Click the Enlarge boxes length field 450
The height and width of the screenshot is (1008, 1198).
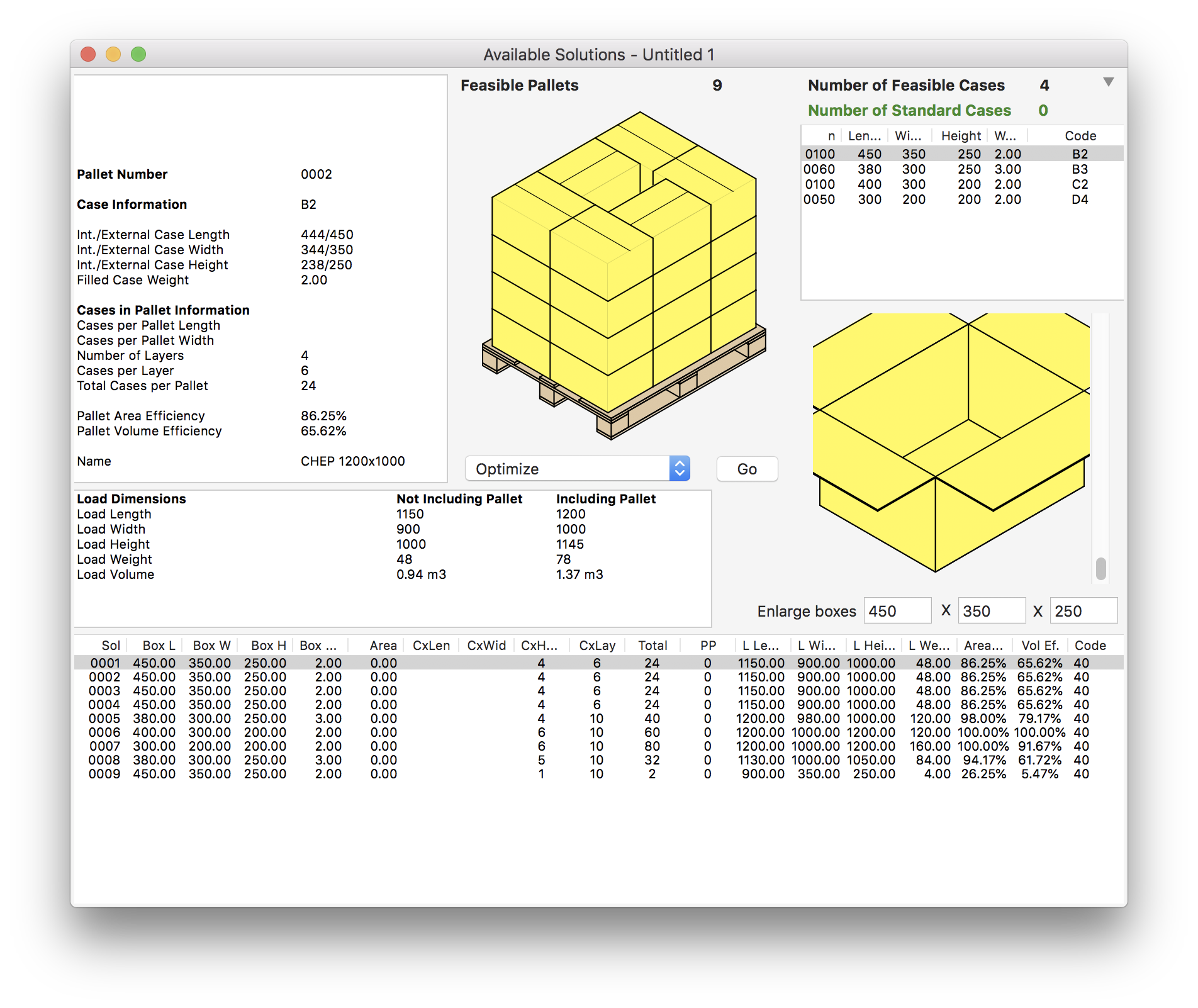pos(897,611)
